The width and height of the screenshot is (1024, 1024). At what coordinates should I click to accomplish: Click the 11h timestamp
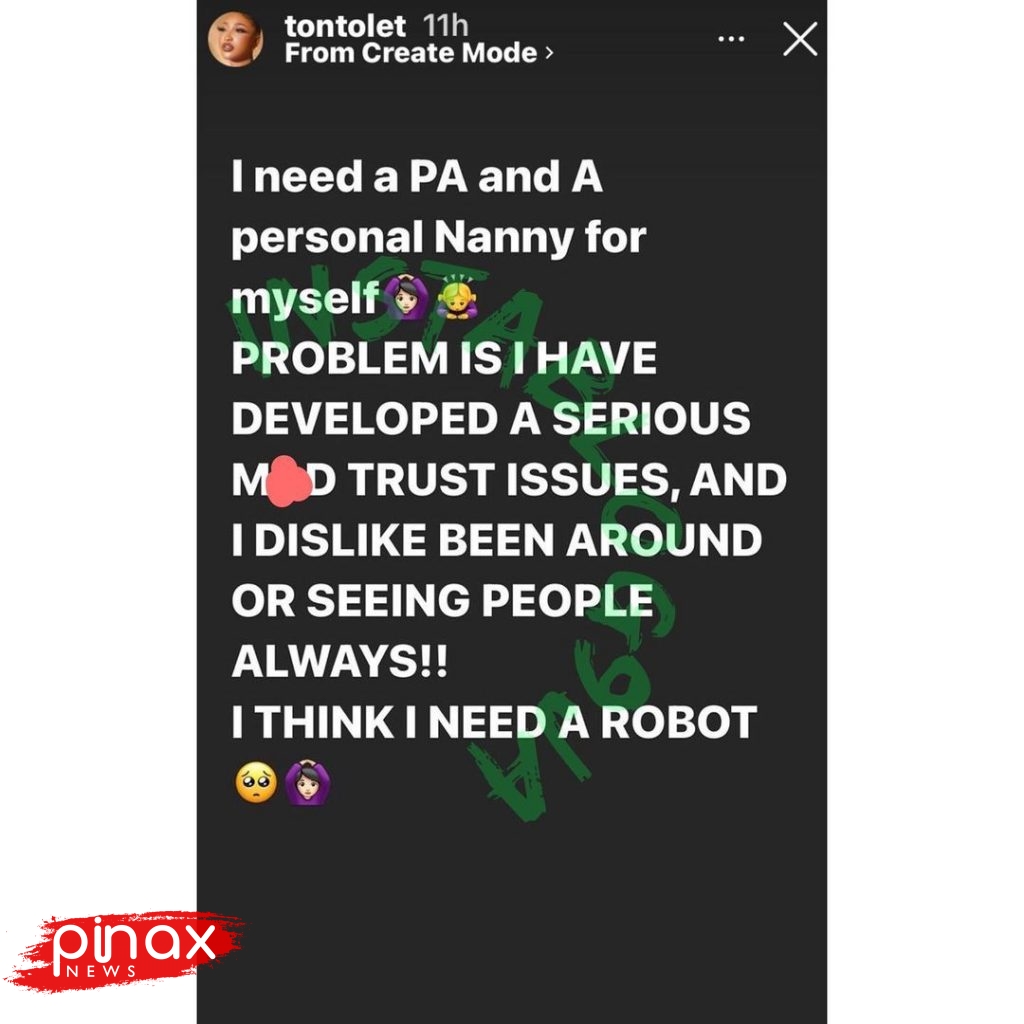point(445,26)
